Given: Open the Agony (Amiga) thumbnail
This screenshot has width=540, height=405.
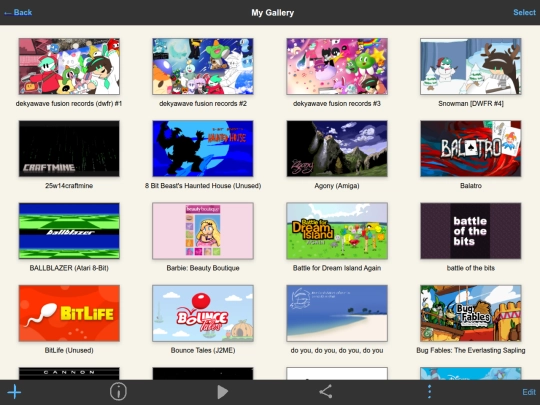Looking at the screenshot, I should pyautogui.click(x=337, y=149).
